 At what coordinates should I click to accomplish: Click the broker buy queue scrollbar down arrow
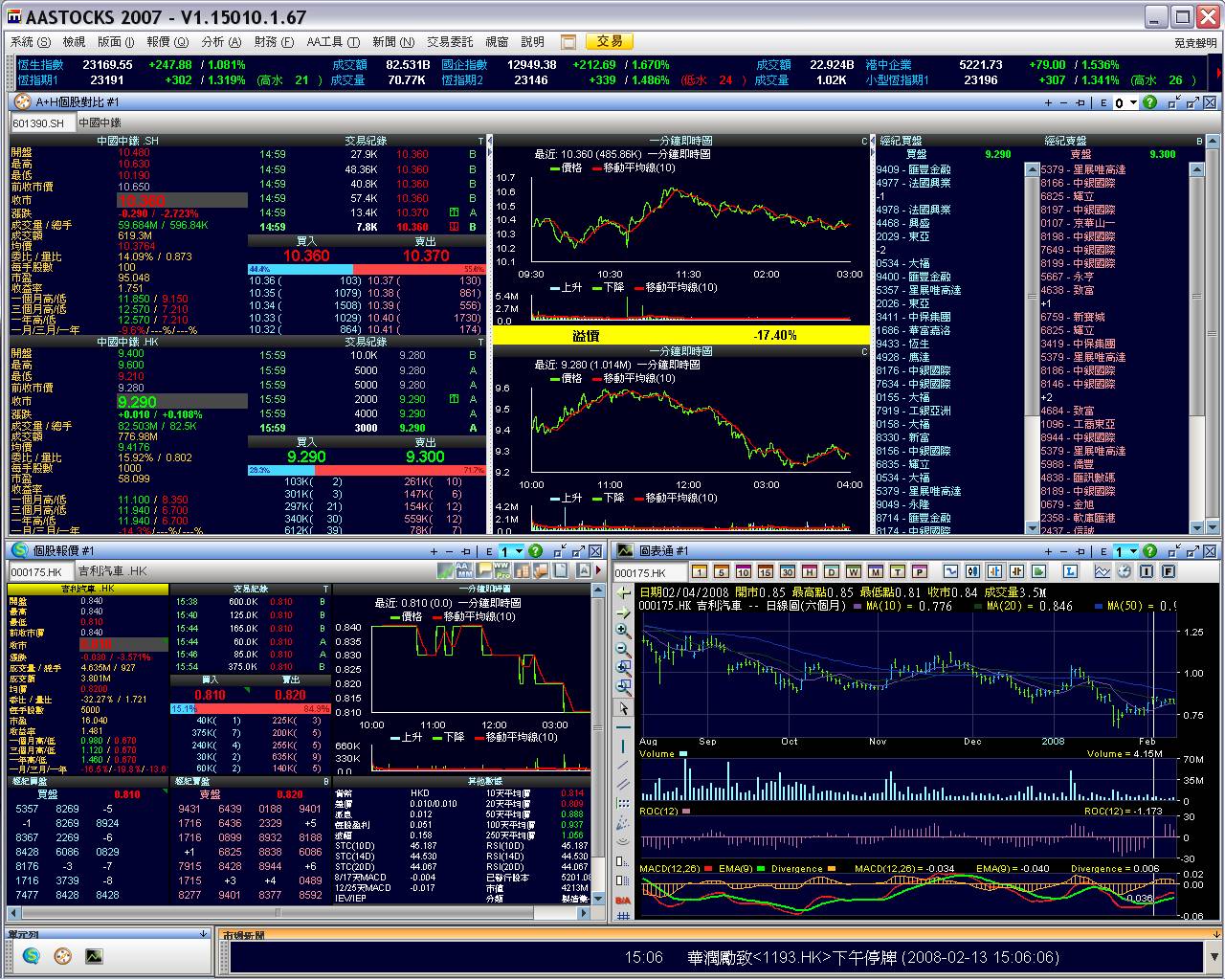1032,527
